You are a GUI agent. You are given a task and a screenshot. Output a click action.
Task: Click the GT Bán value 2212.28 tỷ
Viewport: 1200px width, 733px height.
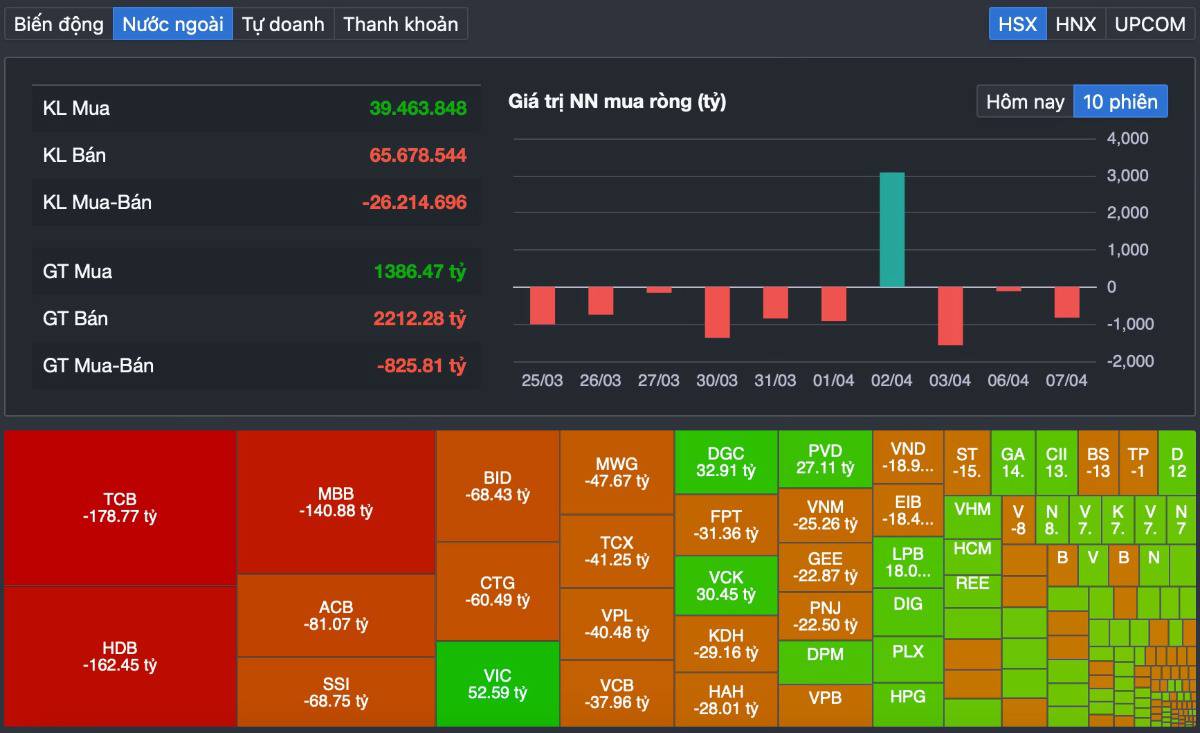pyautogui.click(x=420, y=318)
